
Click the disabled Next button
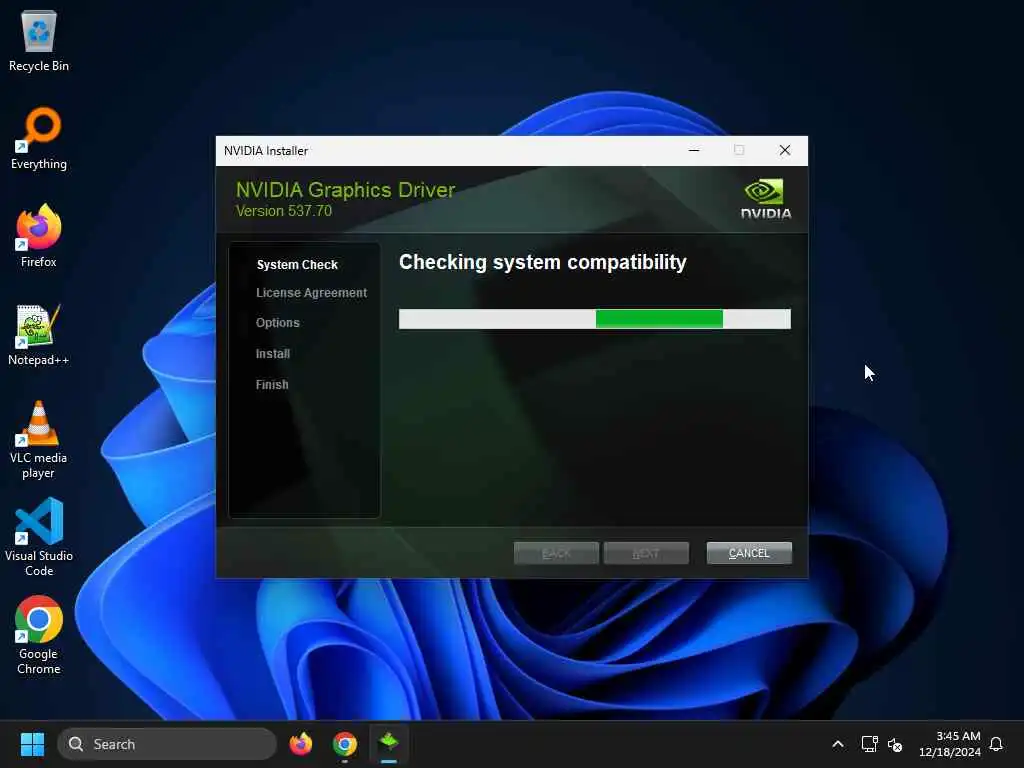pyautogui.click(x=646, y=553)
